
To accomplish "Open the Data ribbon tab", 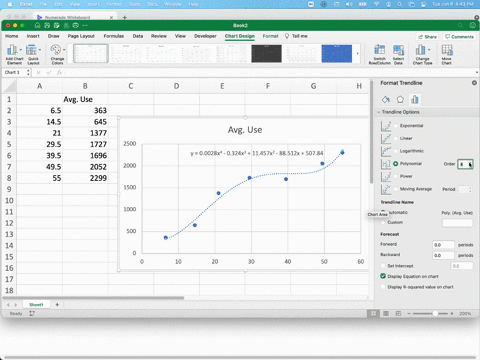I will 138,36.
